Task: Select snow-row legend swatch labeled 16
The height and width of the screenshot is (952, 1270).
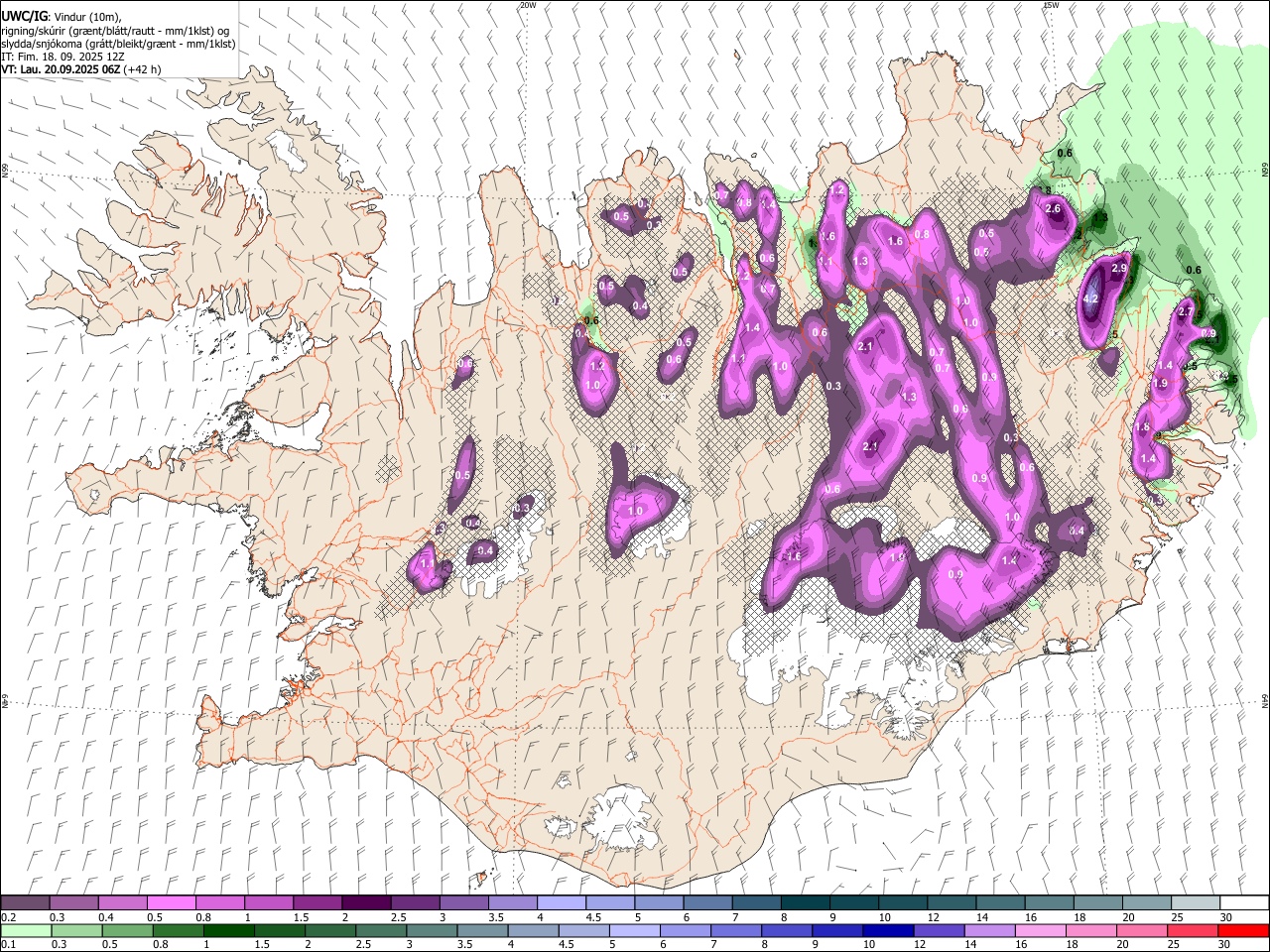Action: click(1048, 903)
